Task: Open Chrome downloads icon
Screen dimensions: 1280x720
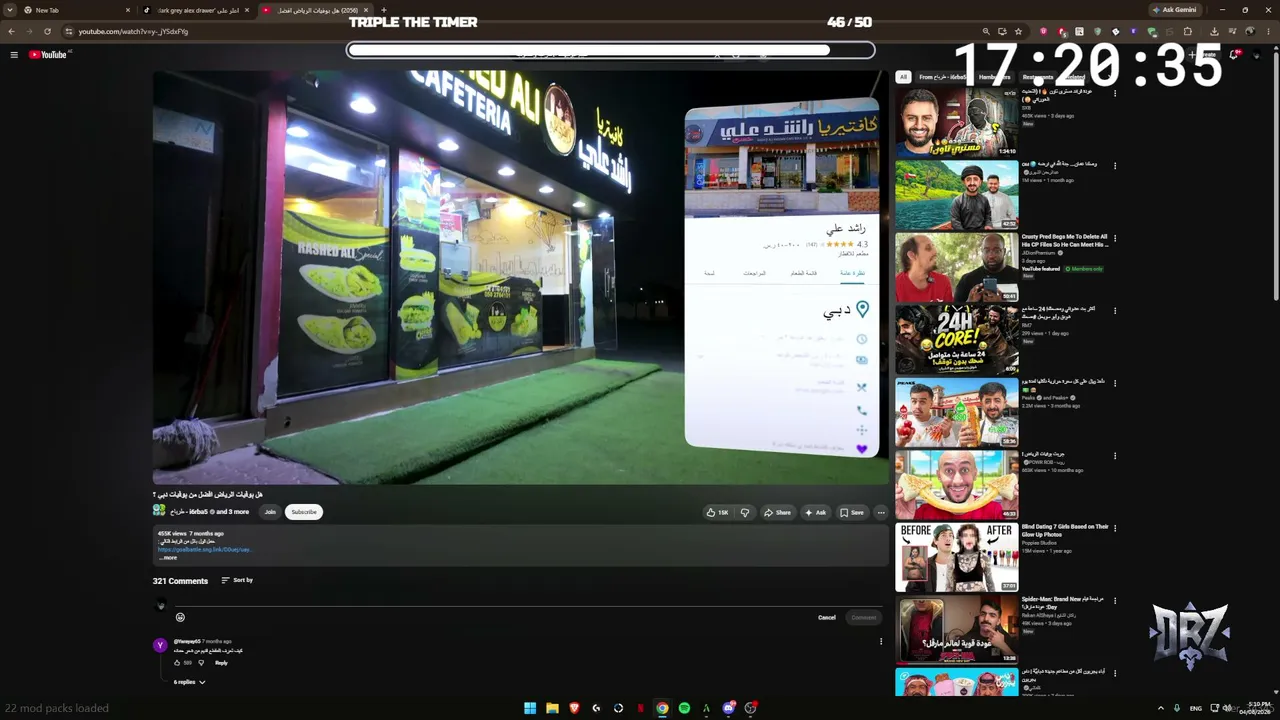Action: pyautogui.click(x=1214, y=31)
